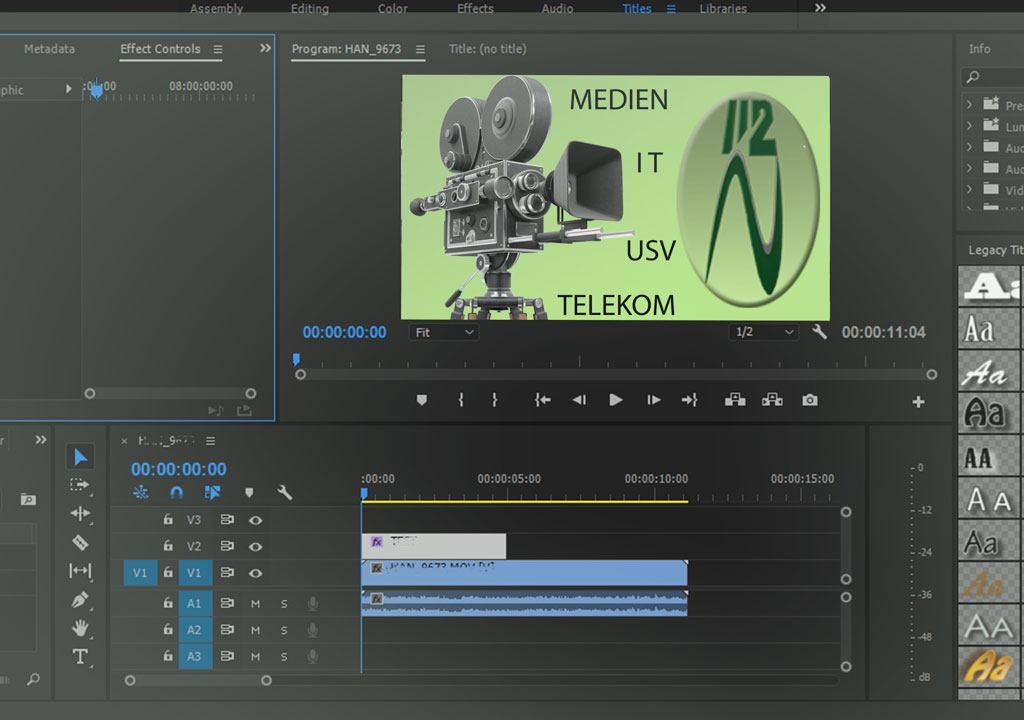Step back one frame
1024x720 pixels.
(579, 400)
